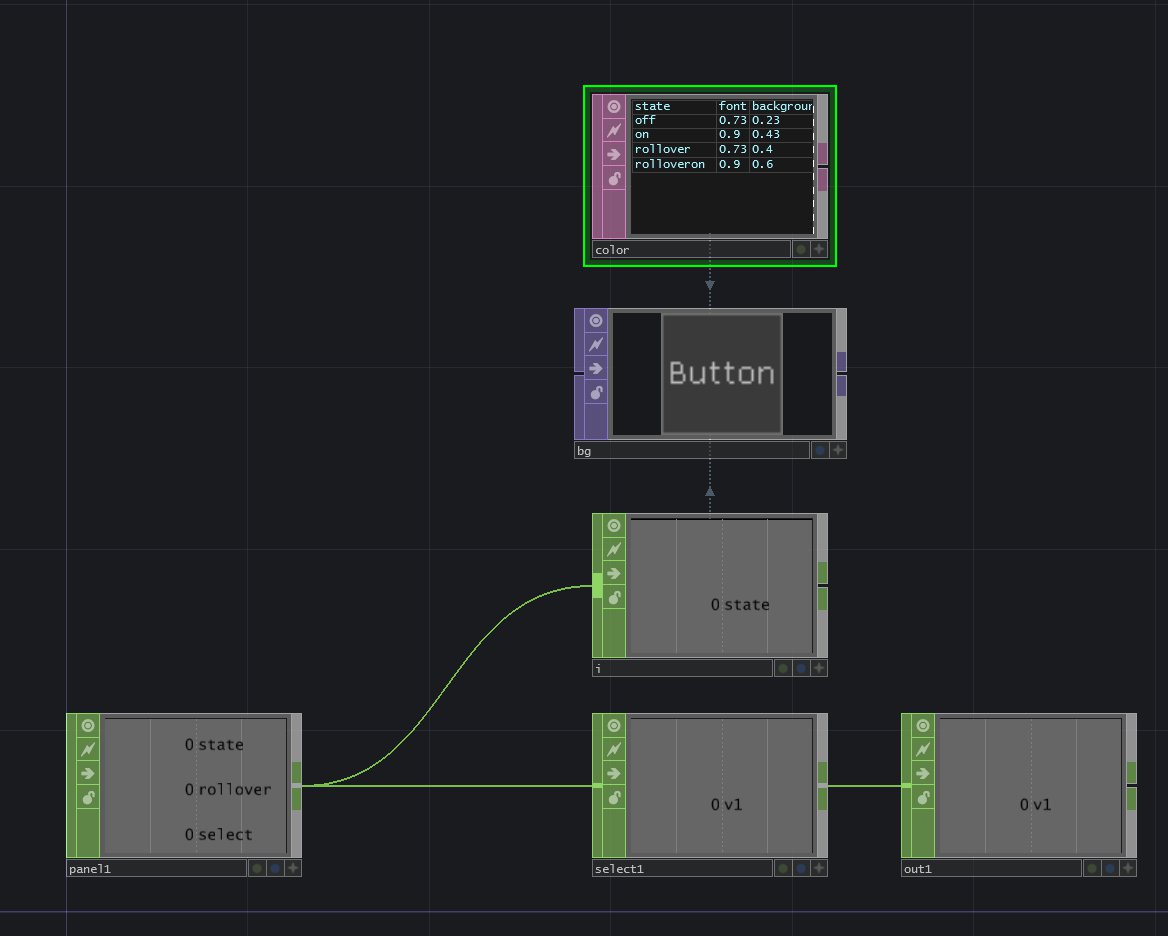The width and height of the screenshot is (1168, 936).
Task: Click the rollover channel in the panel1 viewer
Action: (228, 789)
